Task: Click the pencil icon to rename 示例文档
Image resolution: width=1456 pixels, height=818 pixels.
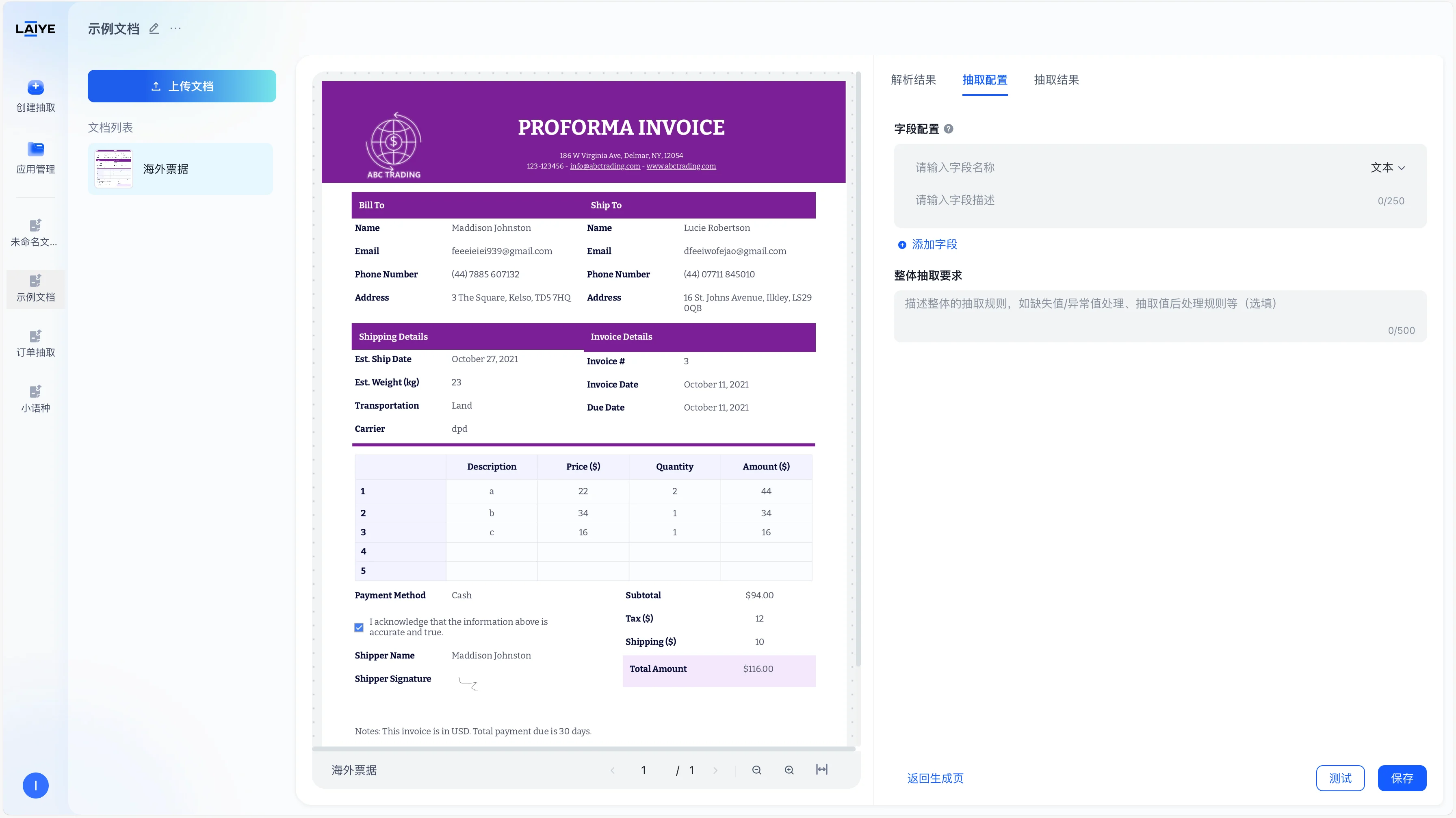Action: pyautogui.click(x=154, y=28)
